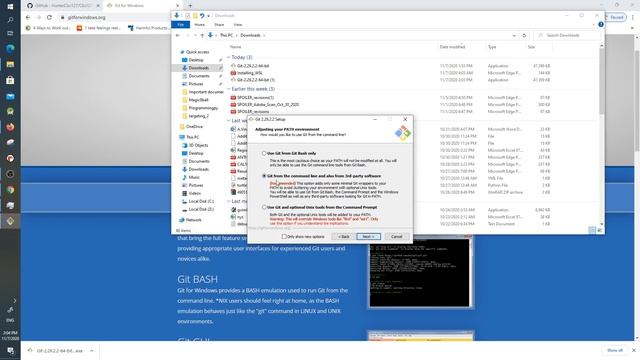Open the Share ribbon tab in Explorer

(219, 25)
